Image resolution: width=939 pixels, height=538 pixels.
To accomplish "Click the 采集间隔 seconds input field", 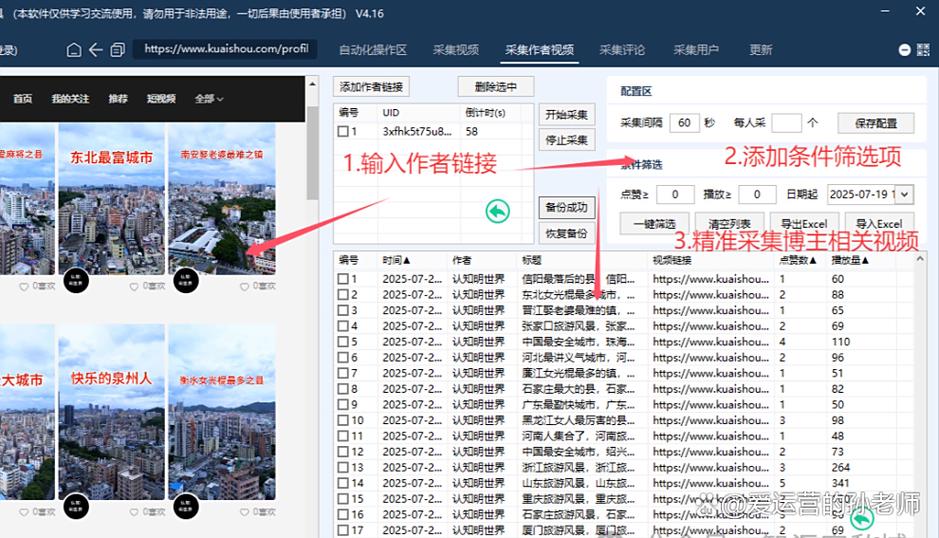I will point(684,123).
